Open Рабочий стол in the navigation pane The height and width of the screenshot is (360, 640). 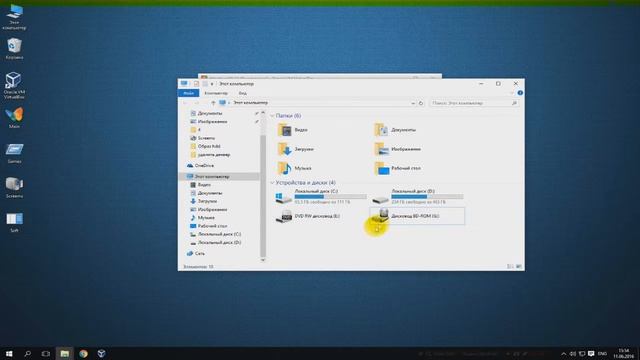(209, 226)
